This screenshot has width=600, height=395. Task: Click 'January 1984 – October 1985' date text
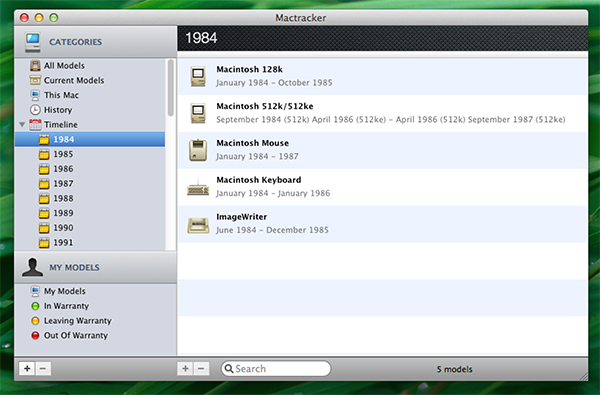(x=274, y=83)
